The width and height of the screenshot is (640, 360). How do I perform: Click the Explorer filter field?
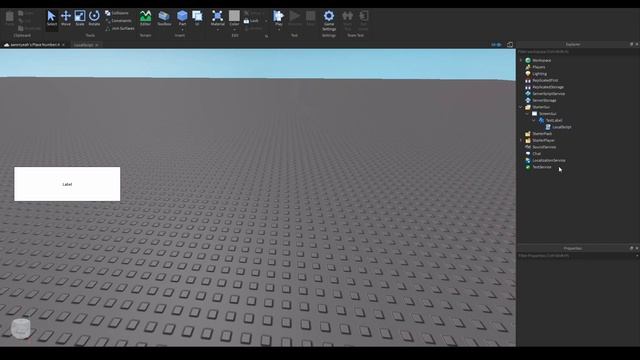tap(578, 52)
